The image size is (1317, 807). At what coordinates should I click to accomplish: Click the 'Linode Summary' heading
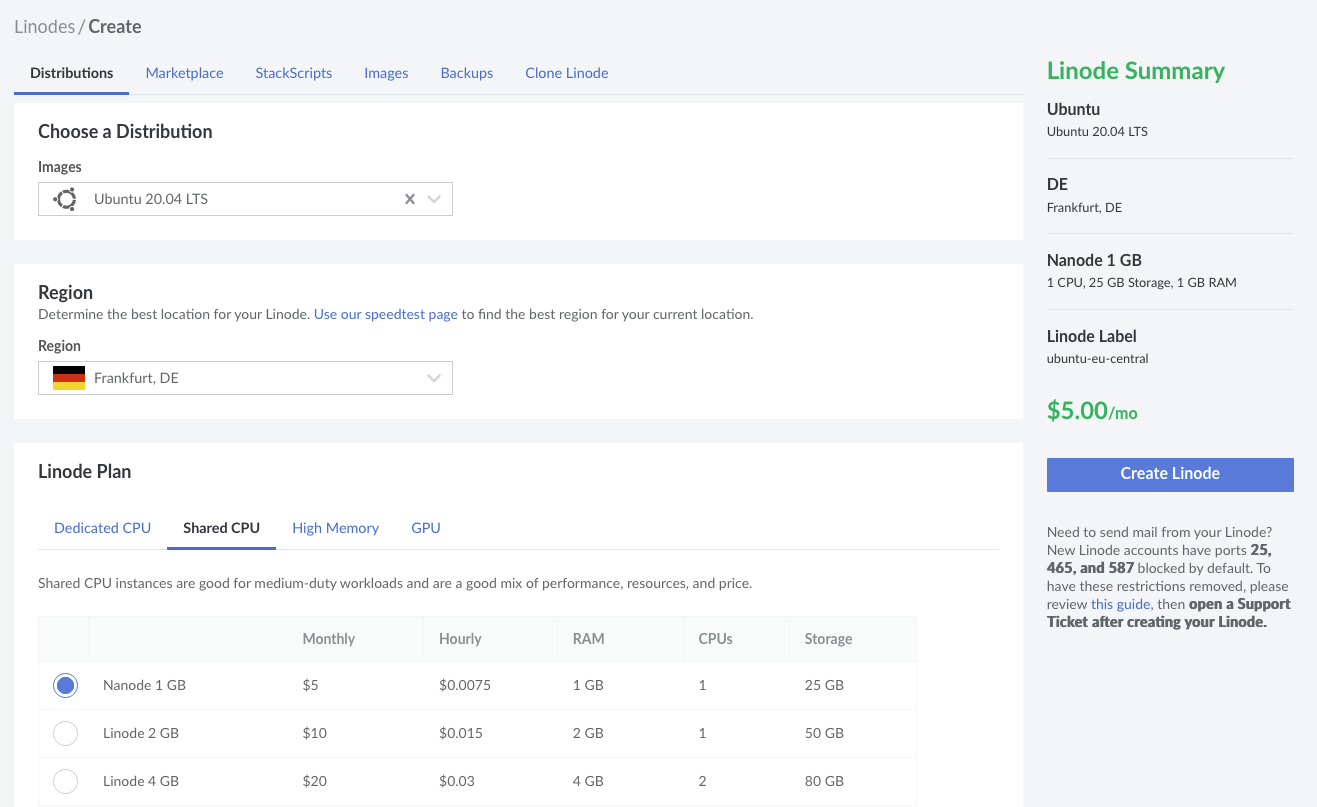tap(1136, 71)
